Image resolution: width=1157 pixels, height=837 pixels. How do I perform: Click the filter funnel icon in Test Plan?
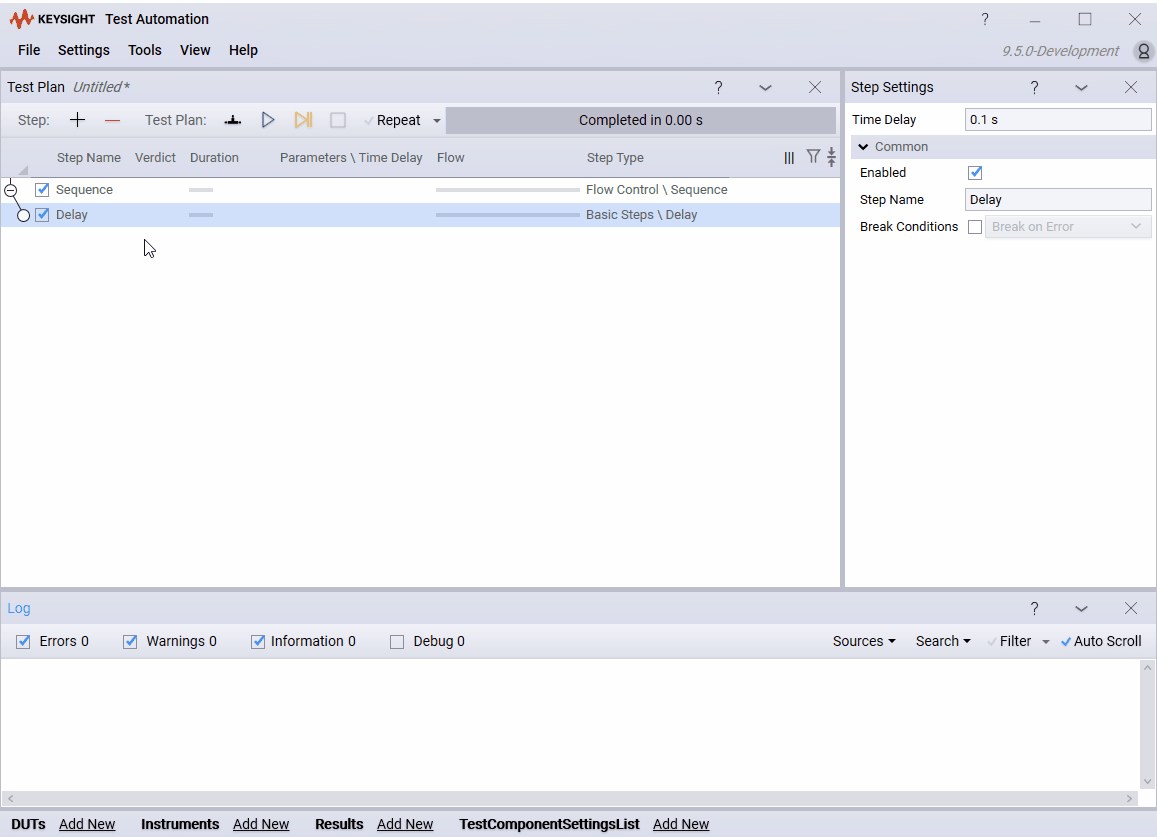813,156
